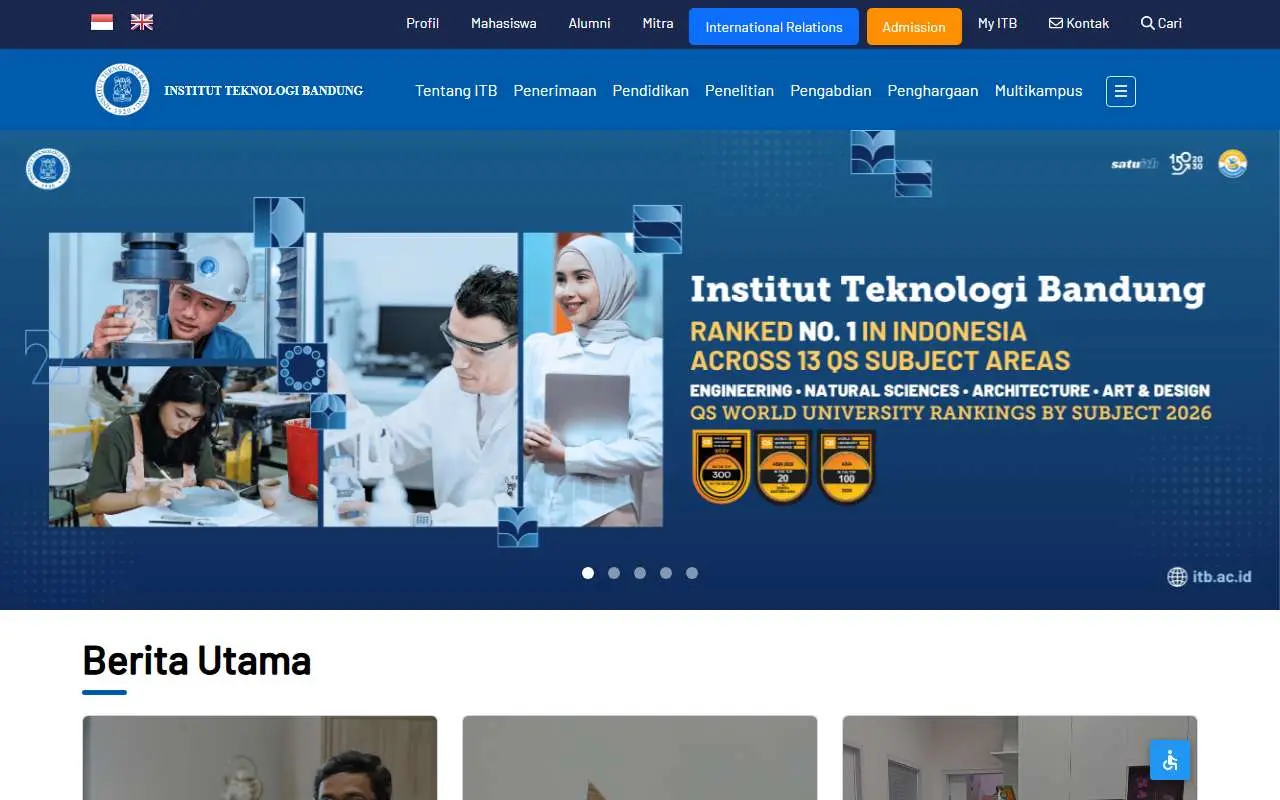Open Mitra in top bar
This screenshot has width=1280, height=800.
[658, 23]
